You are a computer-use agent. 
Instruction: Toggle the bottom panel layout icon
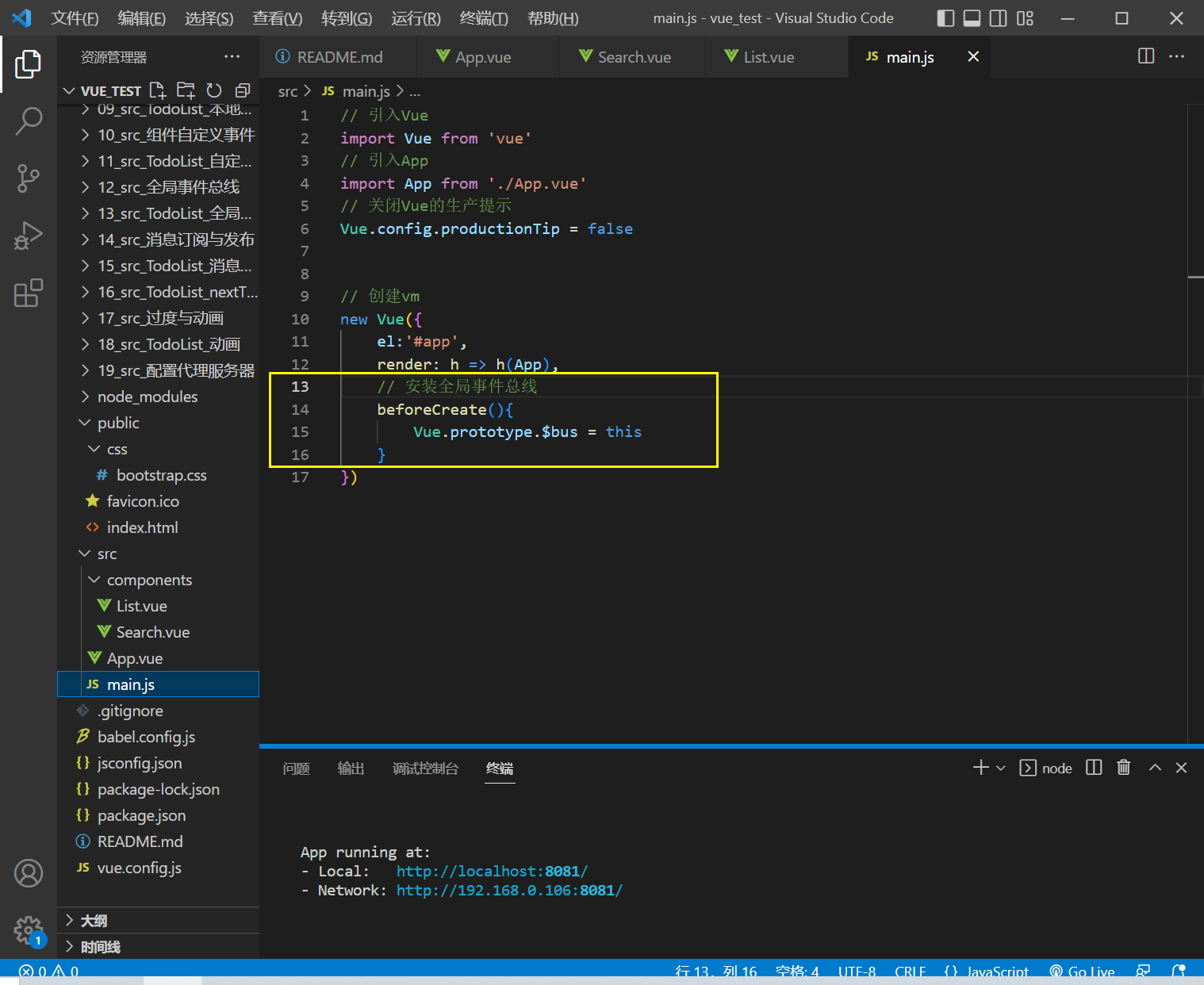tap(972, 18)
